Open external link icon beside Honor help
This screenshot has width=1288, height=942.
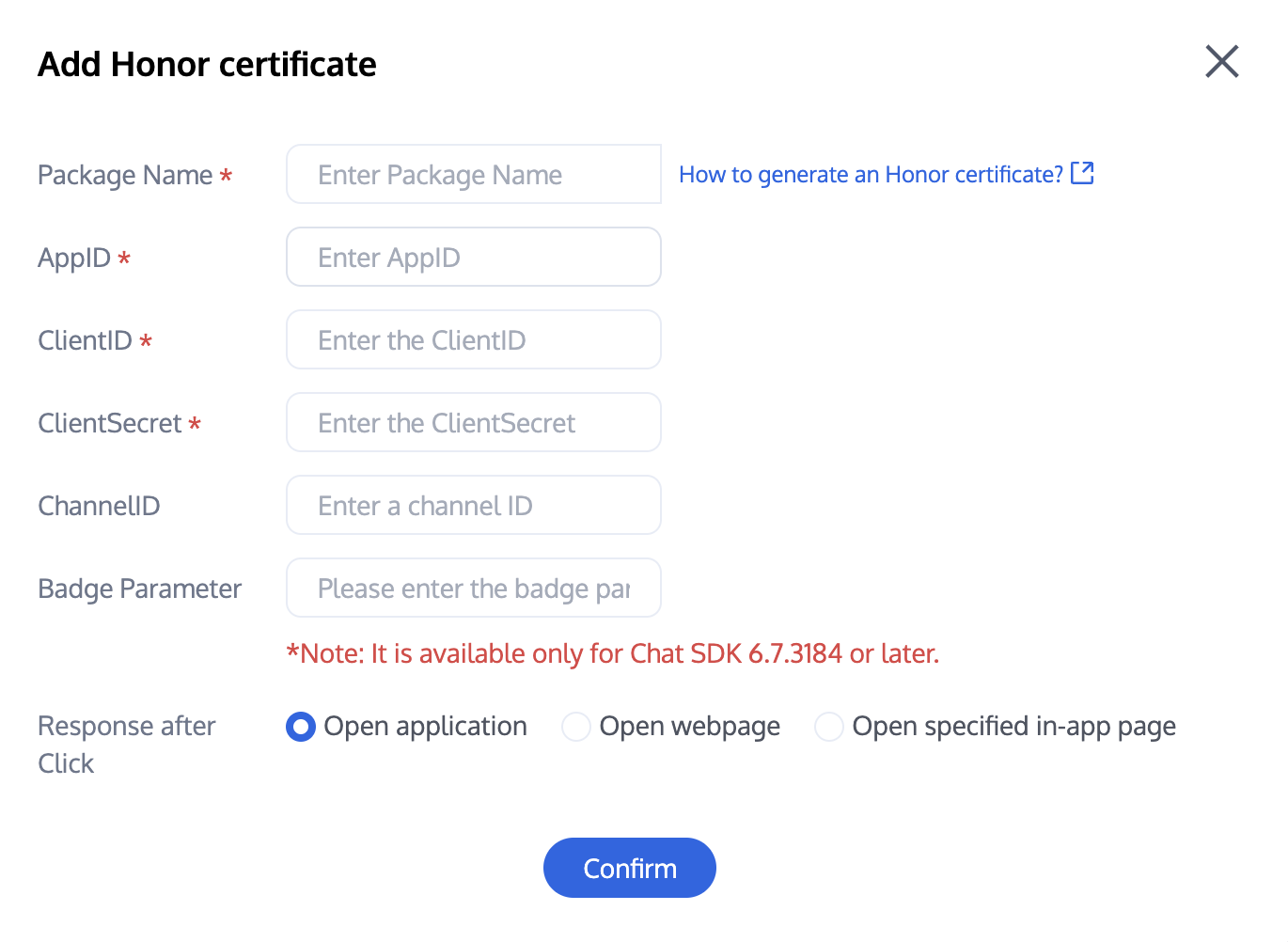1082,174
